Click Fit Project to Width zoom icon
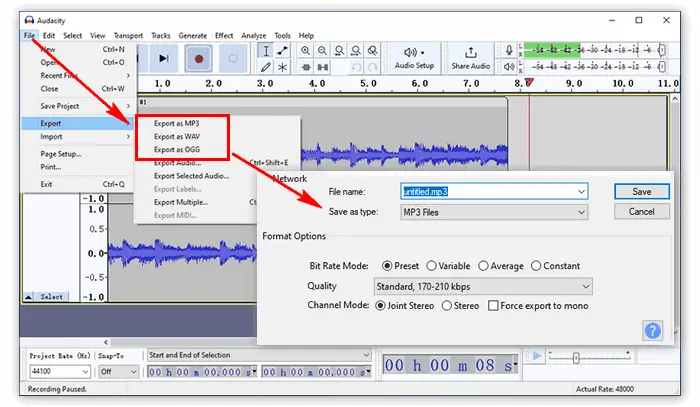 coord(356,51)
